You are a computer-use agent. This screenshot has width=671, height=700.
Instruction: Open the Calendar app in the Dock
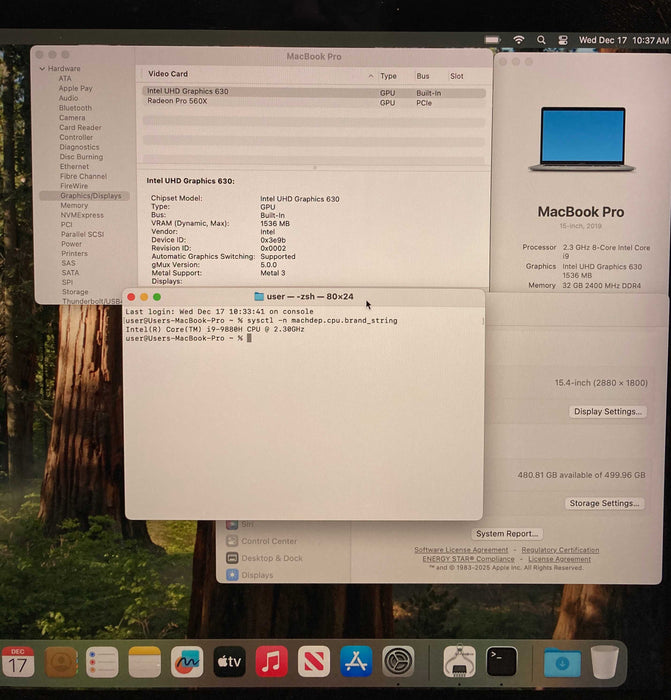(18, 661)
